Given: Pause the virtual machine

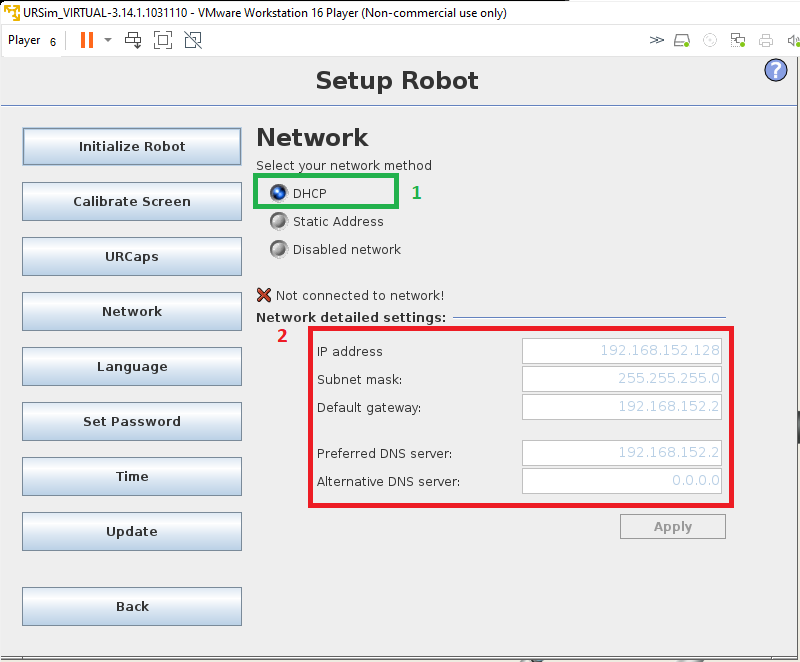Looking at the screenshot, I should pyautogui.click(x=87, y=40).
